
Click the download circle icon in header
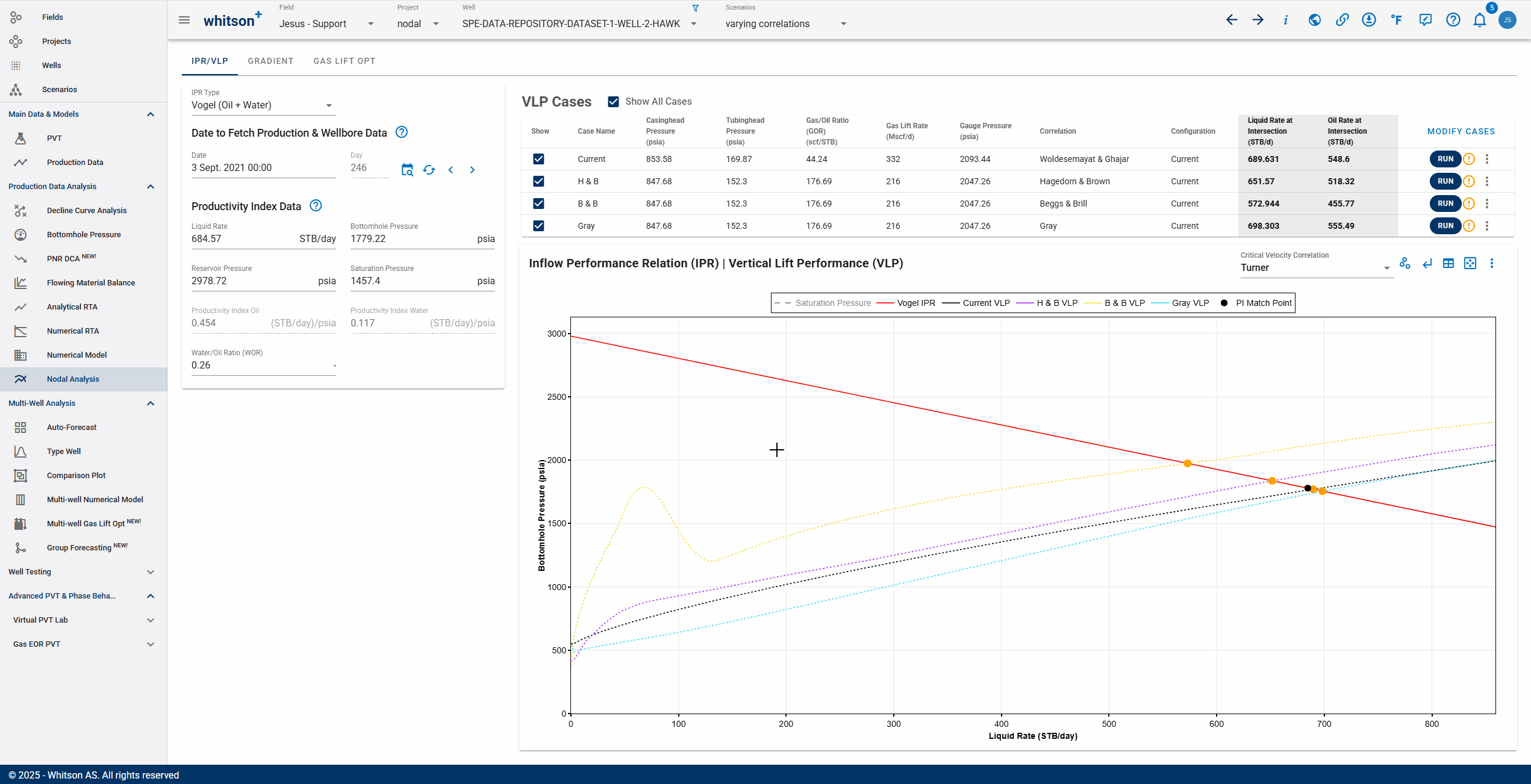1369,20
